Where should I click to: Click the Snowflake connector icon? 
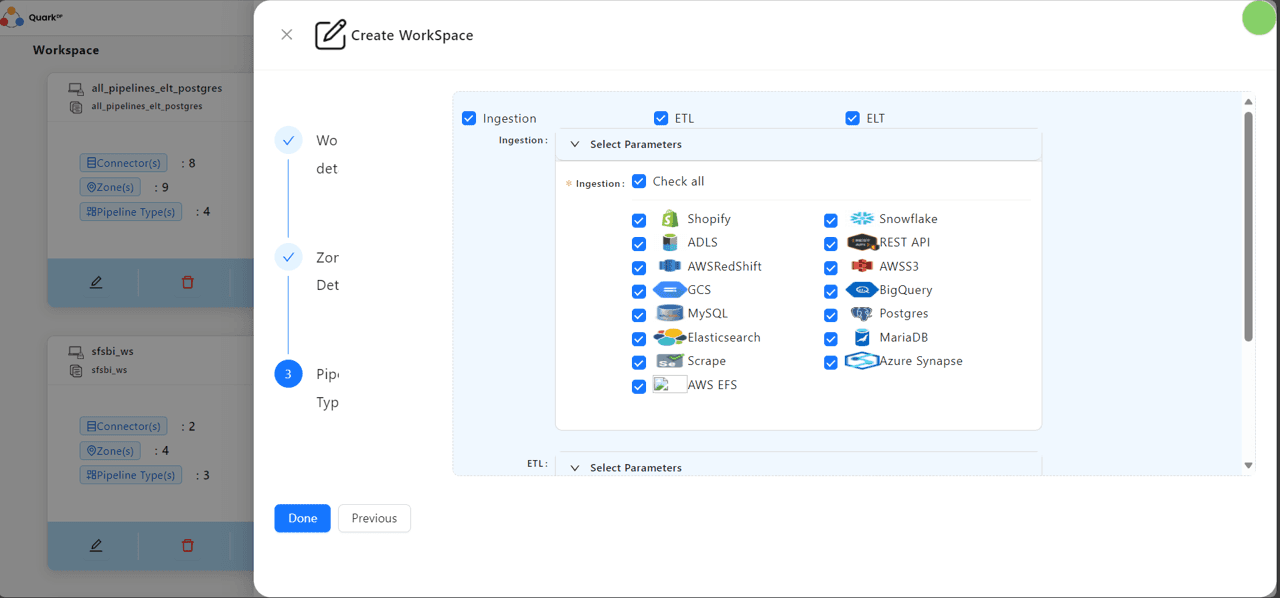pyautogui.click(x=861, y=219)
